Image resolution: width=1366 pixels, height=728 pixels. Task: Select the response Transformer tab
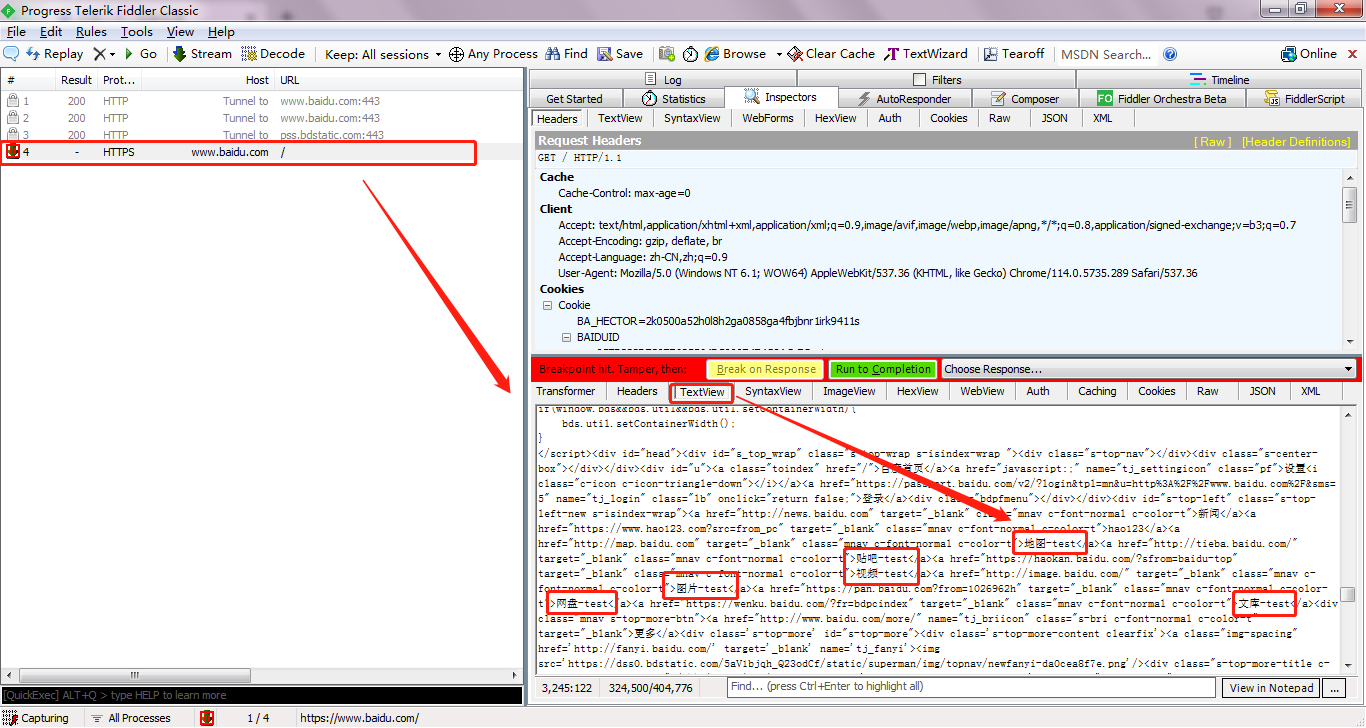[566, 391]
